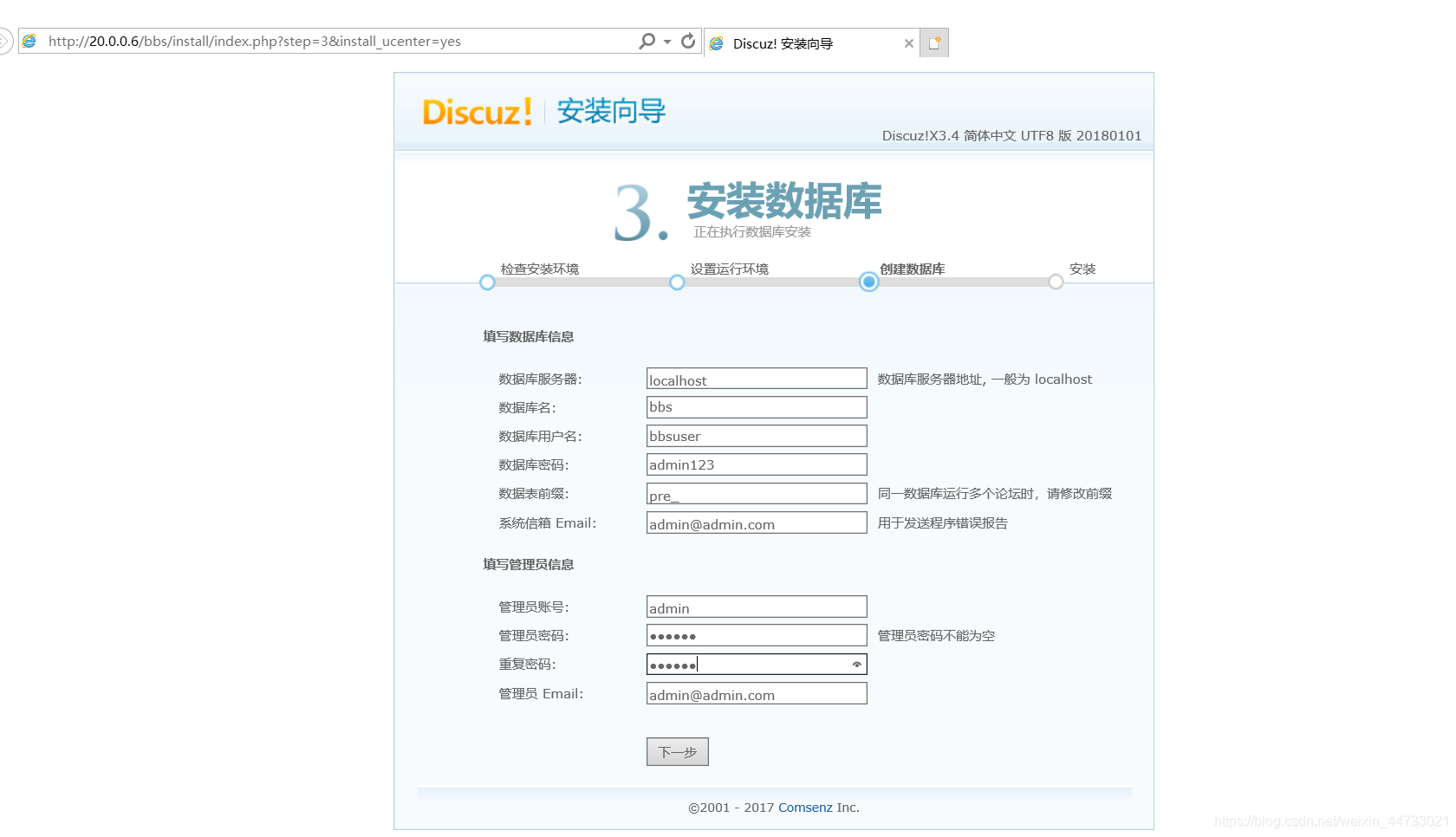The image size is (1456, 837).
Task: Click the 数据库服务器 field with localhost
Action: pos(757,379)
